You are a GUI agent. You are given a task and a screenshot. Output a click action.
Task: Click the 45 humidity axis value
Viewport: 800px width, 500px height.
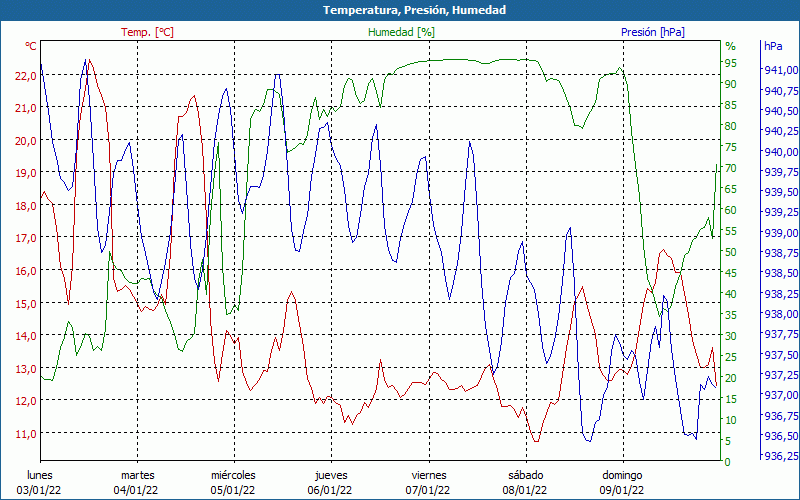(x=731, y=273)
